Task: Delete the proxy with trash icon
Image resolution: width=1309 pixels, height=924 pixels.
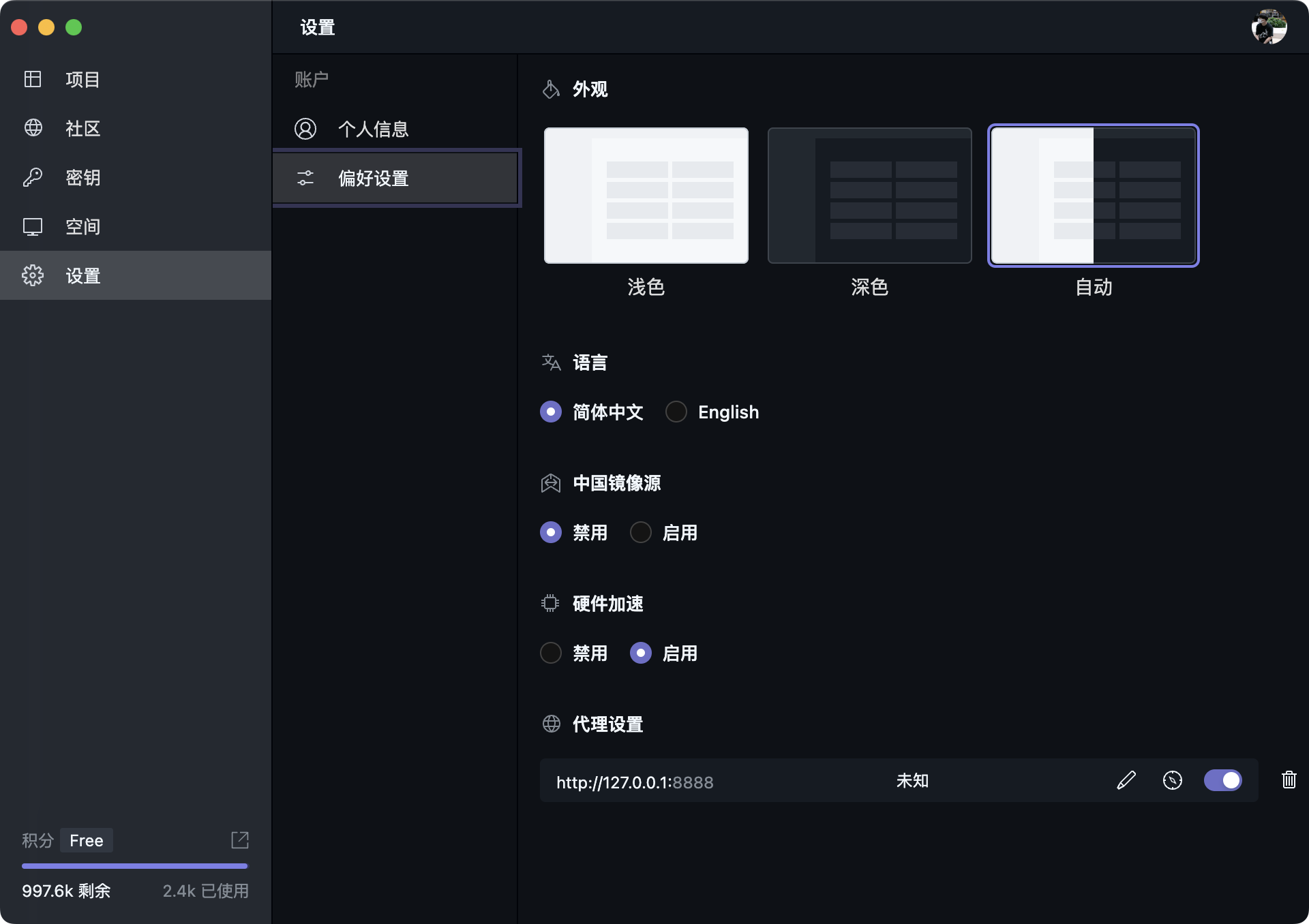Action: pyautogui.click(x=1289, y=780)
